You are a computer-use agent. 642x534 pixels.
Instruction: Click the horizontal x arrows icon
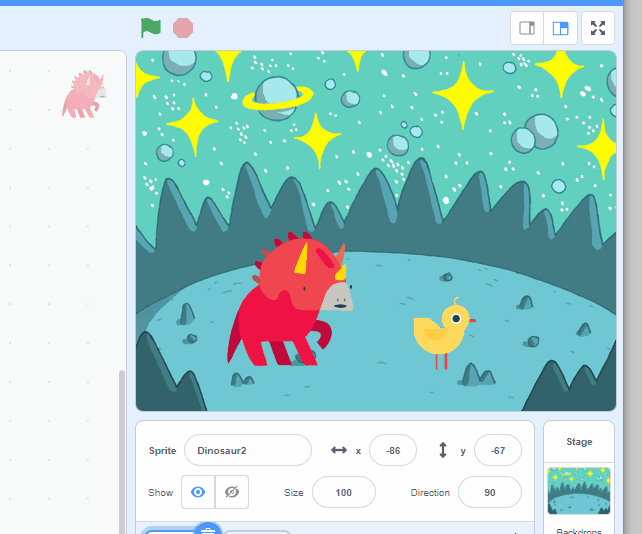[339, 450]
